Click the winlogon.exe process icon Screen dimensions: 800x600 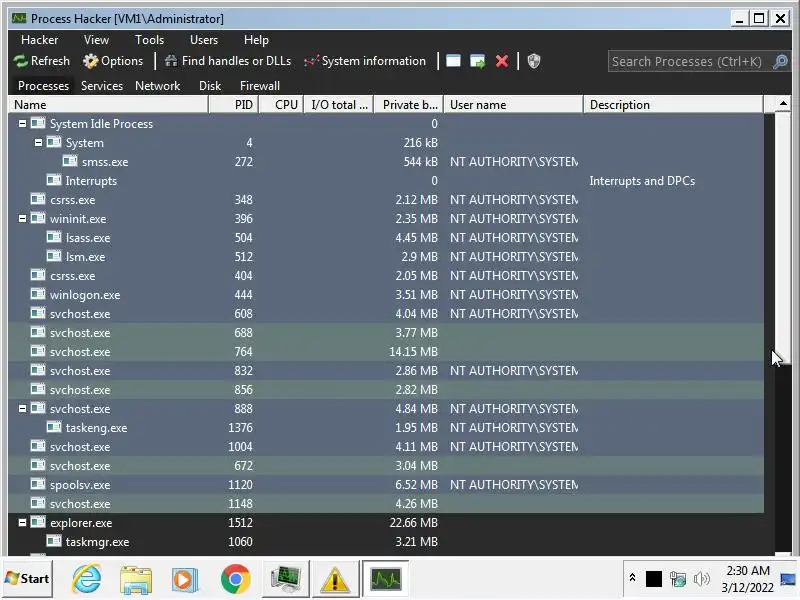(38, 294)
